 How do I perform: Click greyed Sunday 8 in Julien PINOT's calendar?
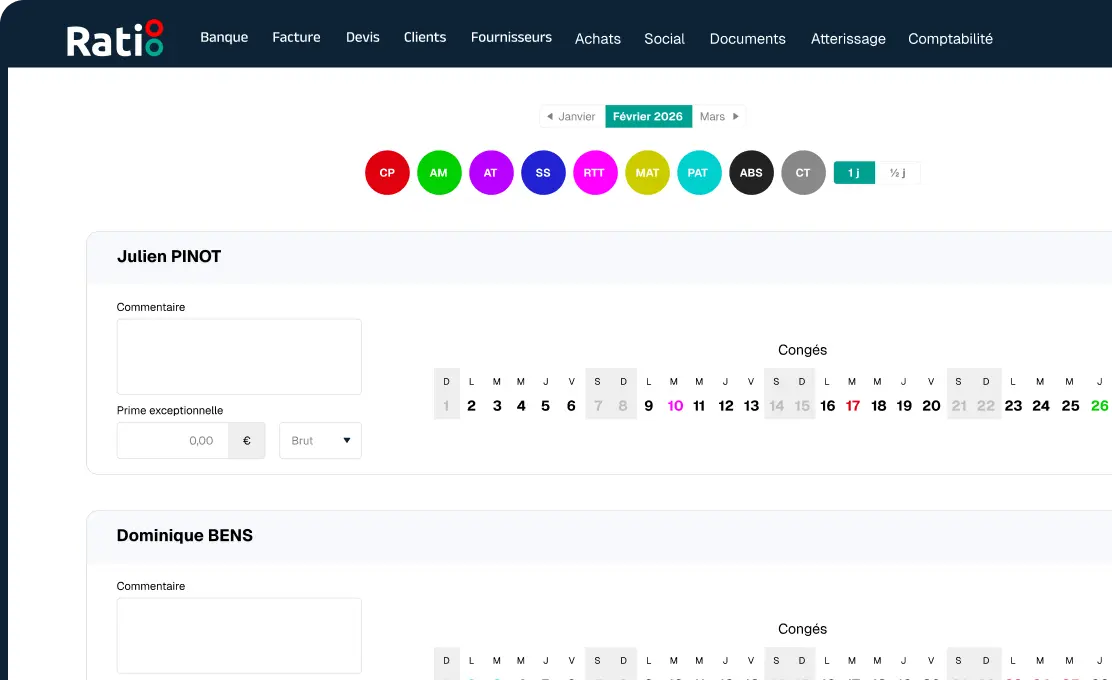[623, 406]
